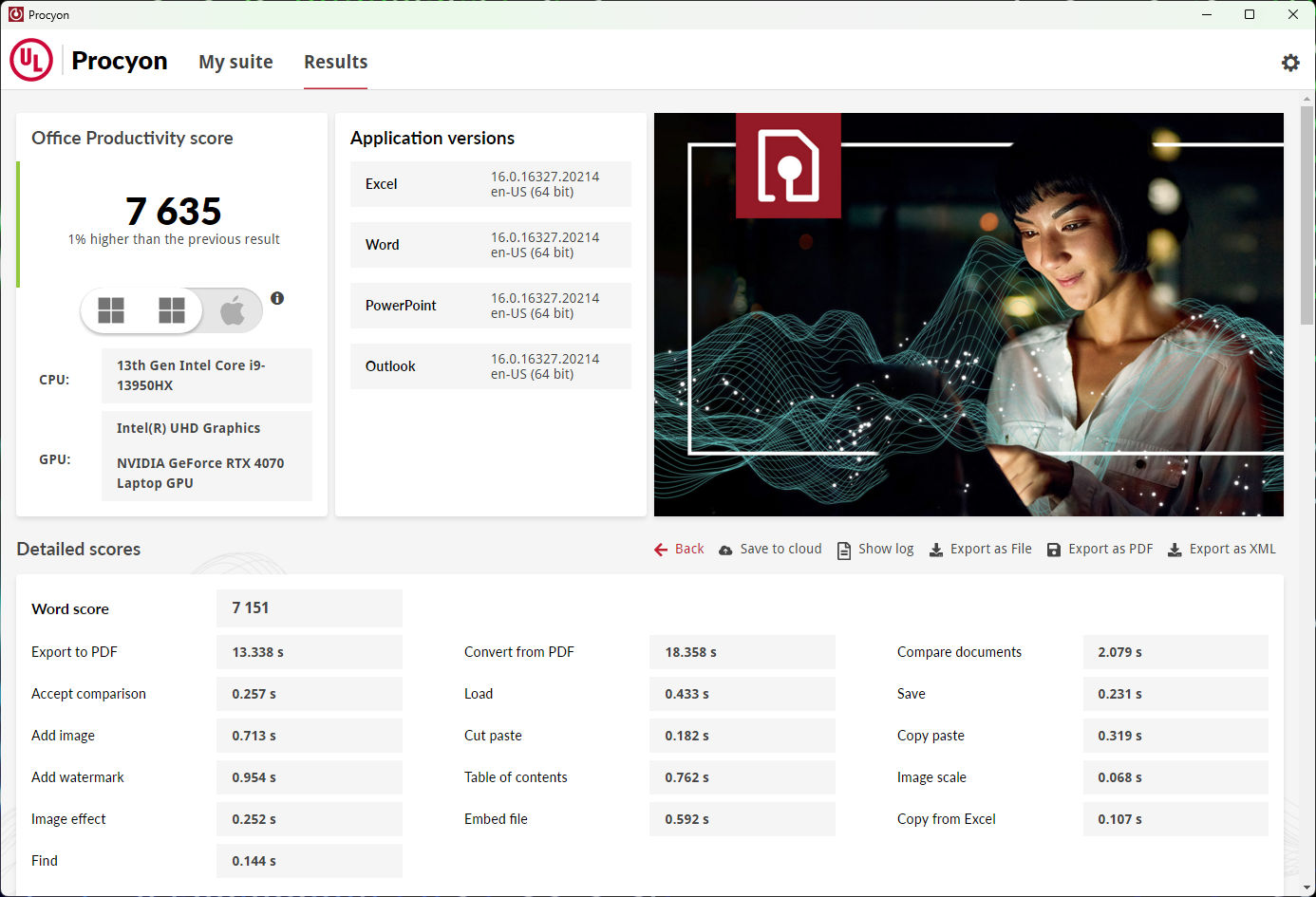Viewport: 1316px width, 897px height.
Task: Open settings via the gear icon
Action: [1290, 63]
